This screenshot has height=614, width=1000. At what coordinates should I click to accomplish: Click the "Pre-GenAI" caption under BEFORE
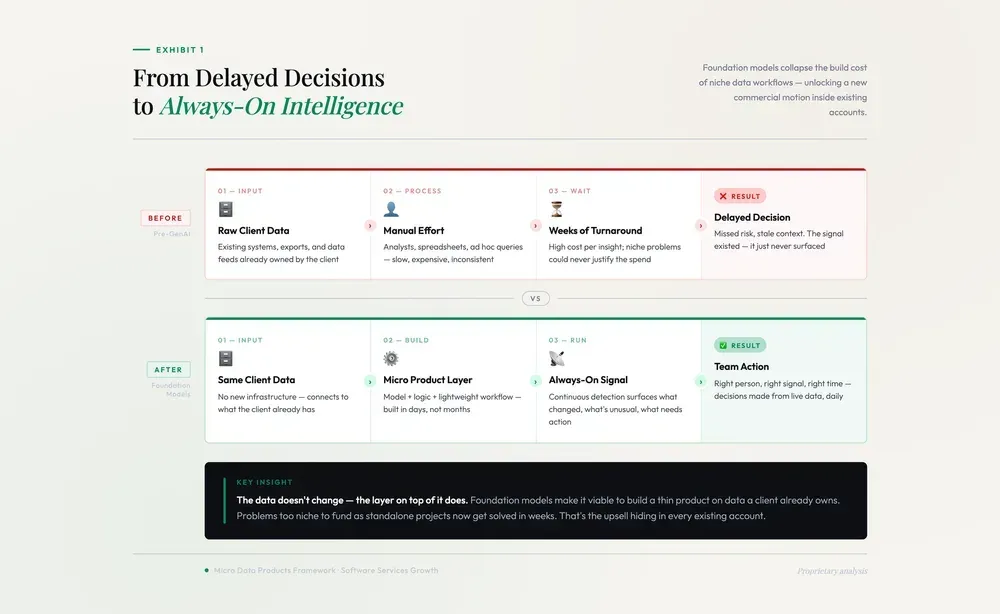[172, 234]
